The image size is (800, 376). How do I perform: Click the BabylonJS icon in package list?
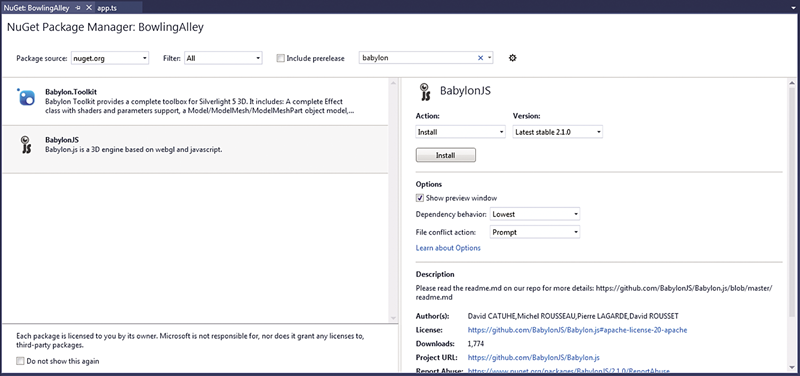point(26,145)
